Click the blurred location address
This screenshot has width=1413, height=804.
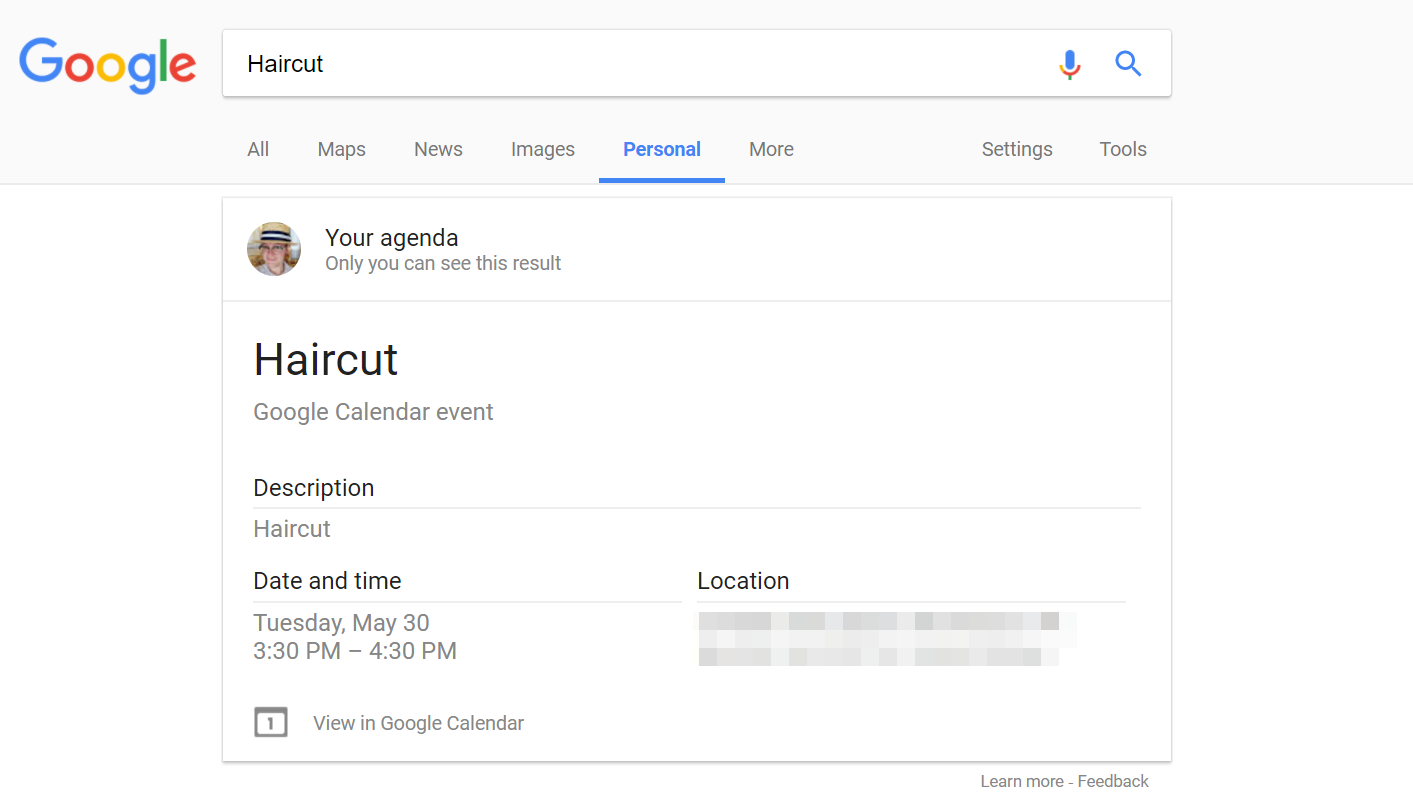[x=888, y=639]
